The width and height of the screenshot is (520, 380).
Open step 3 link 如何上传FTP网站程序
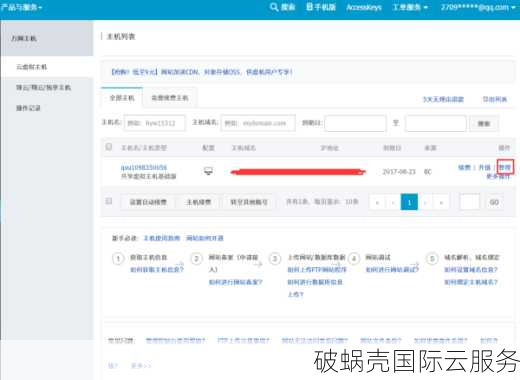[x=317, y=270]
